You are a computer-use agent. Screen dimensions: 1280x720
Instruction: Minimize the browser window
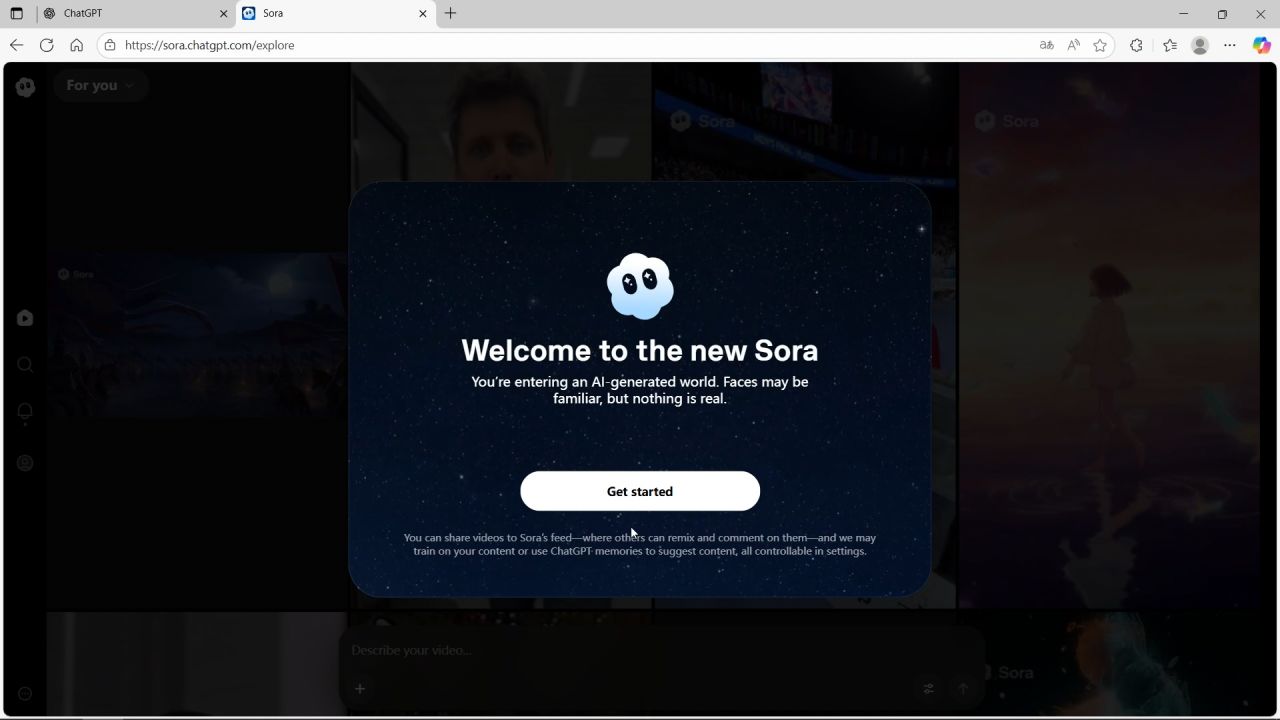tap(1184, 14)
